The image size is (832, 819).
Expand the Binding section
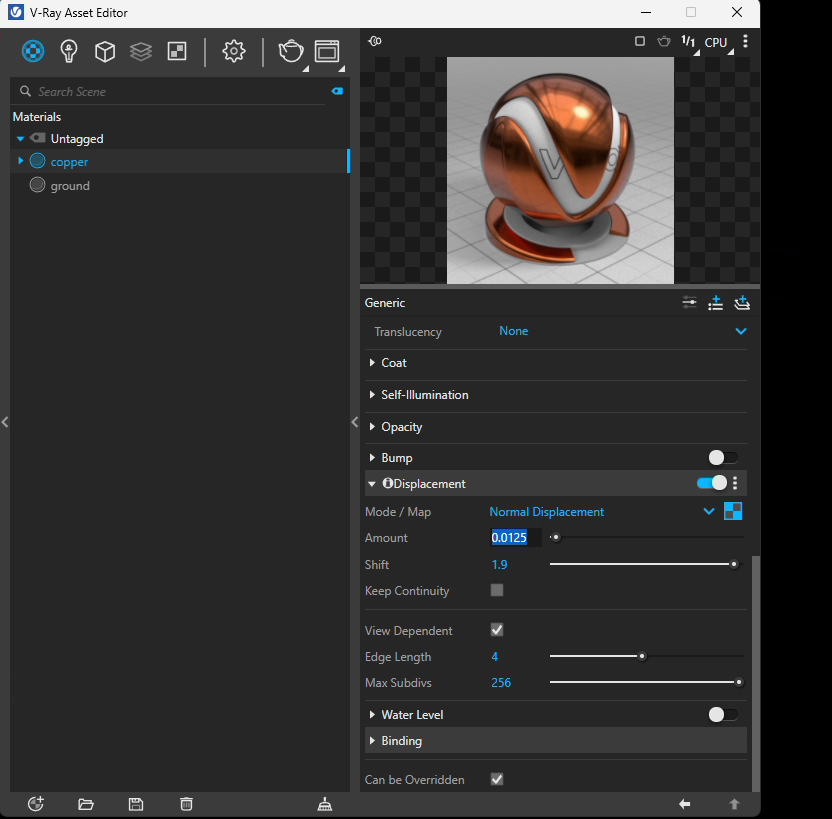click(x=372, y=740)
